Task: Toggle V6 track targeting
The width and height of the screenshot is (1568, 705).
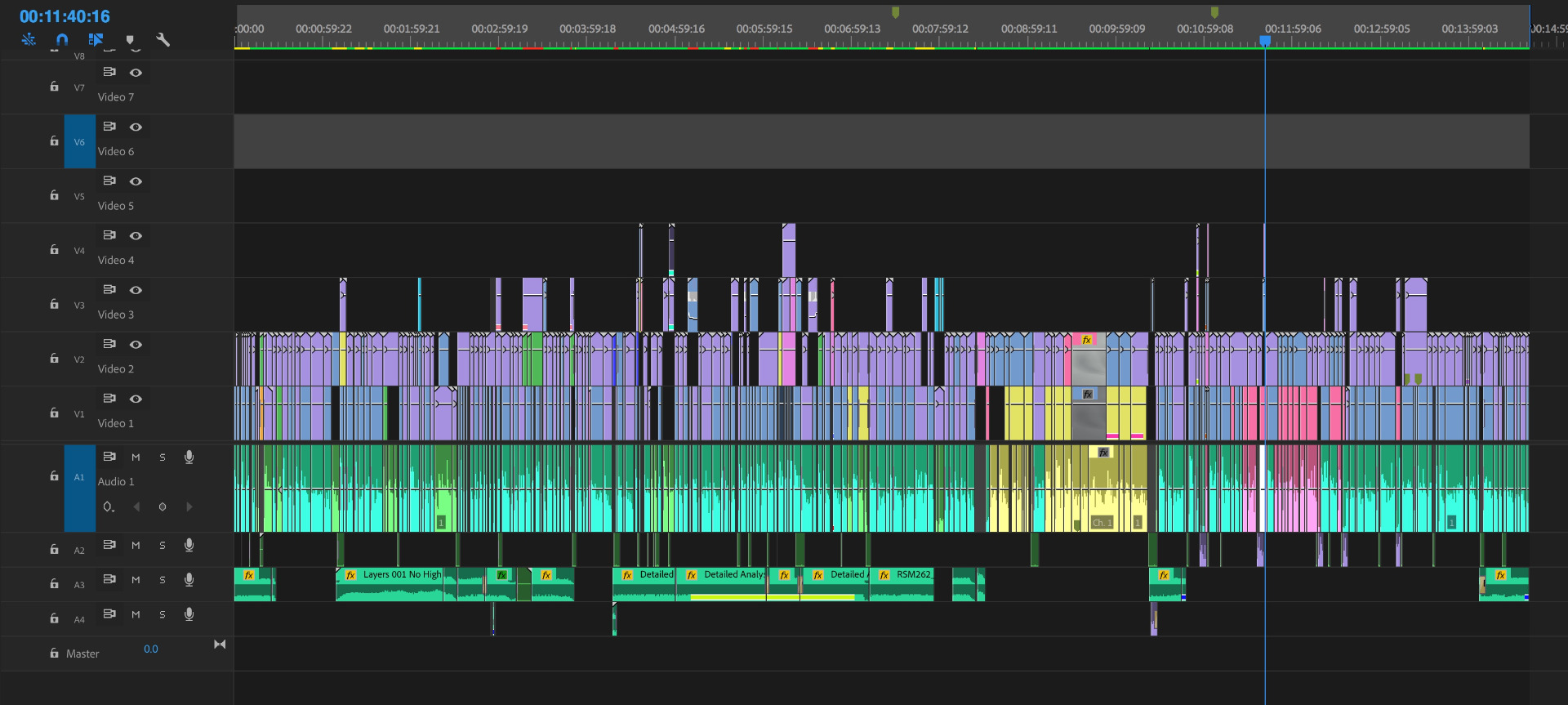Action: click(79, 141)
